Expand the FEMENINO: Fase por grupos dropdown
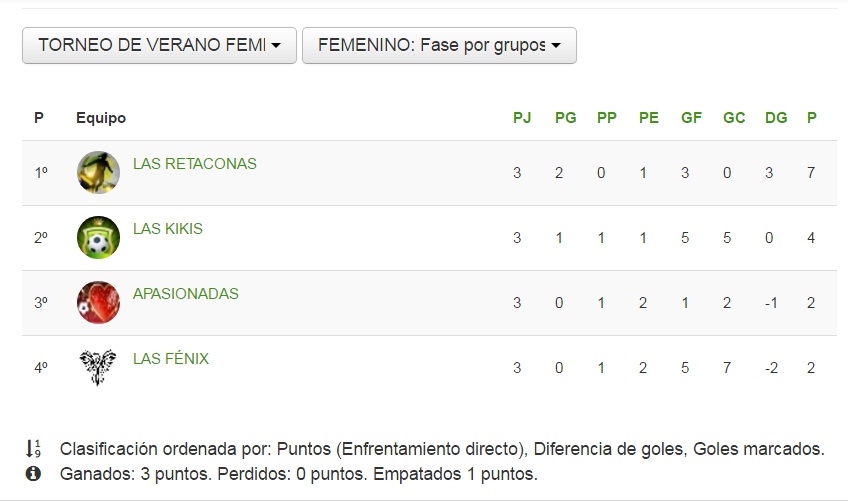This screenshot has width=848, height=501. click(x=439, y=45)
